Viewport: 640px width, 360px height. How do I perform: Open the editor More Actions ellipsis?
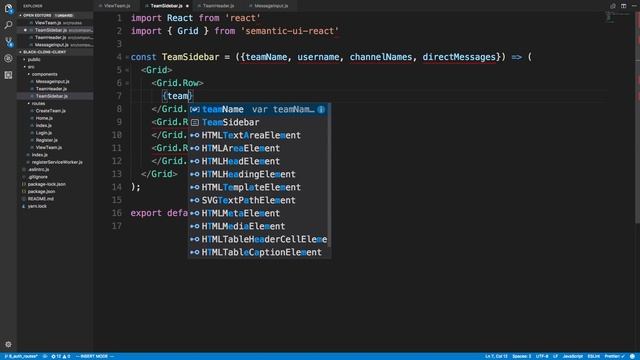634,6
